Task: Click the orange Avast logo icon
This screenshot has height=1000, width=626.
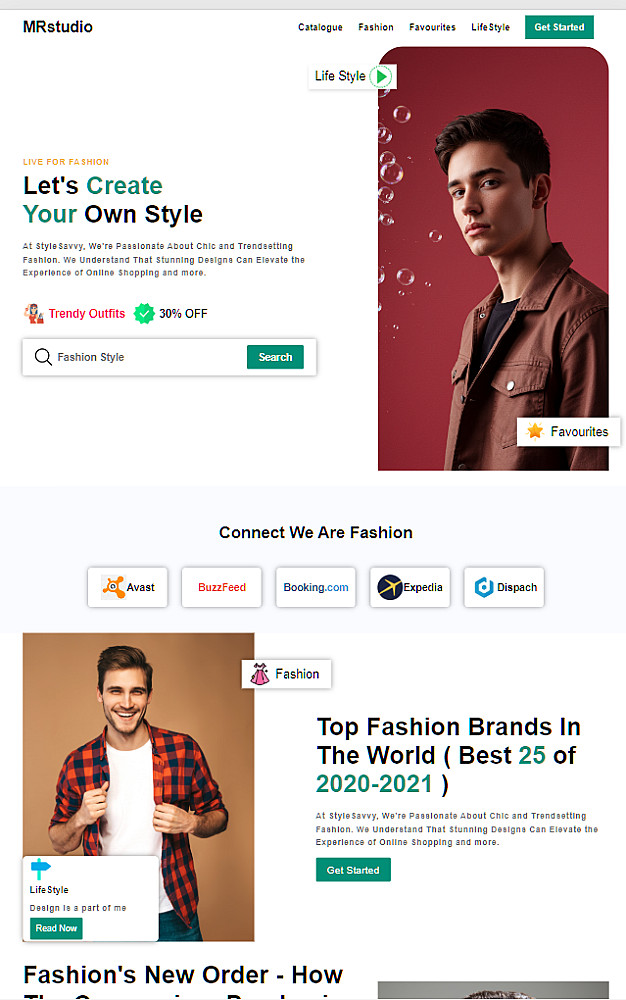Action: tap(113, 587)
